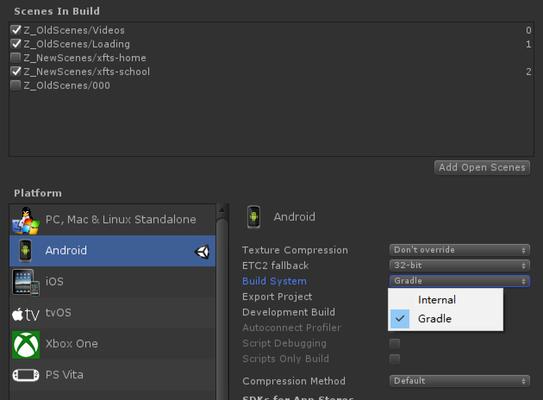Choose the Apple tvOS platform icon

26,314
